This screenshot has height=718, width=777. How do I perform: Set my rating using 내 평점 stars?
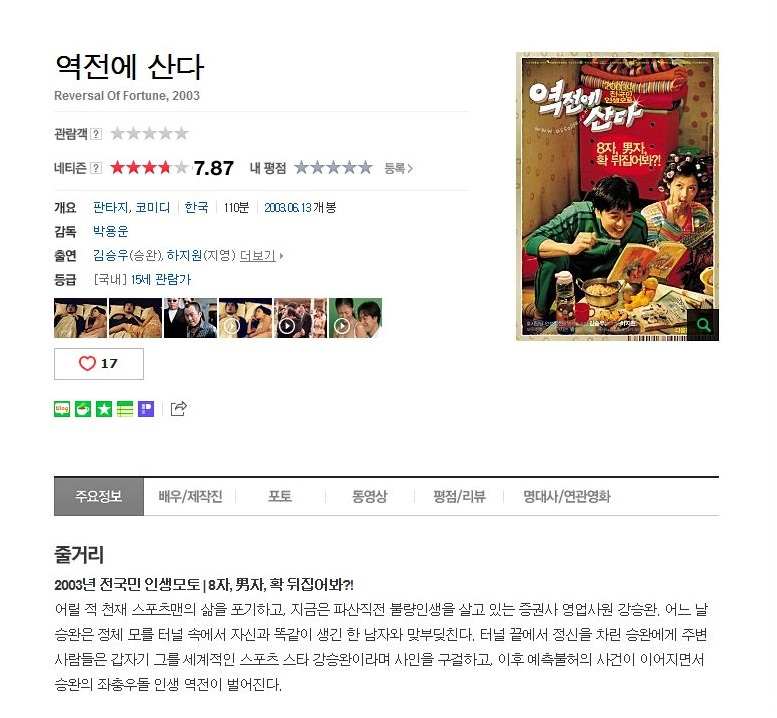(333, 168)
